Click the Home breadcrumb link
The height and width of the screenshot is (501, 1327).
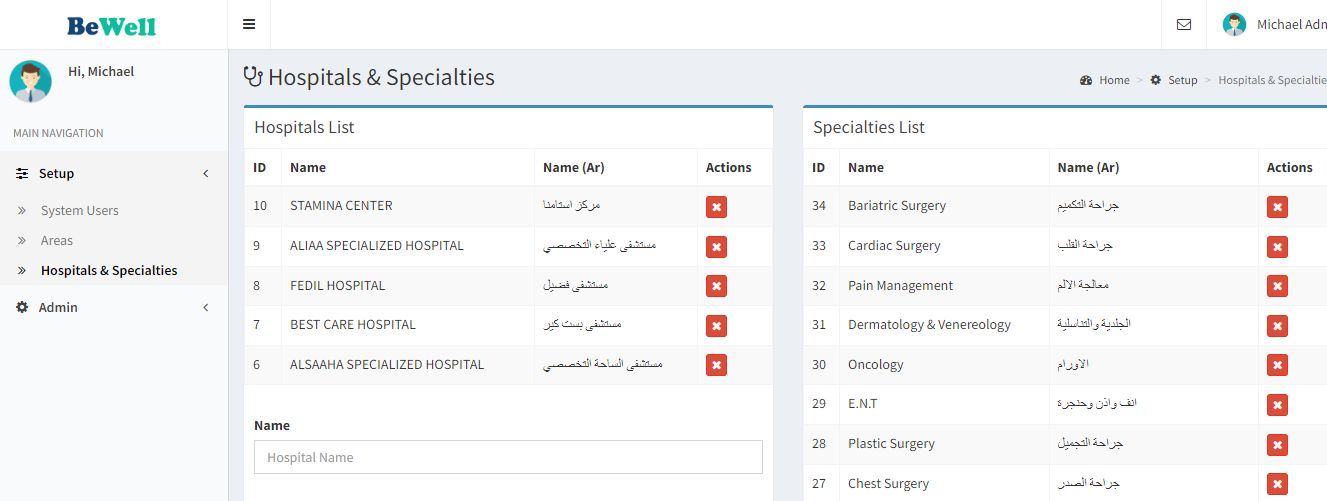[1113, 80]
